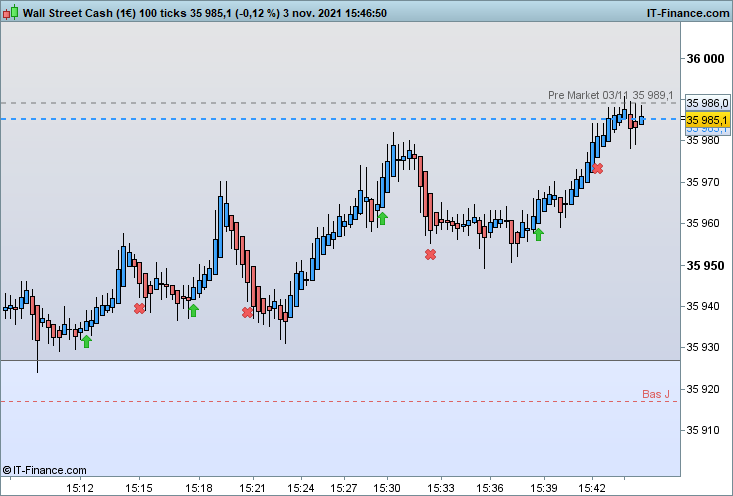Click the 35 986,0 price tag on the axis
The width and height of the screenshot is (733, 496).
[707, 103]
